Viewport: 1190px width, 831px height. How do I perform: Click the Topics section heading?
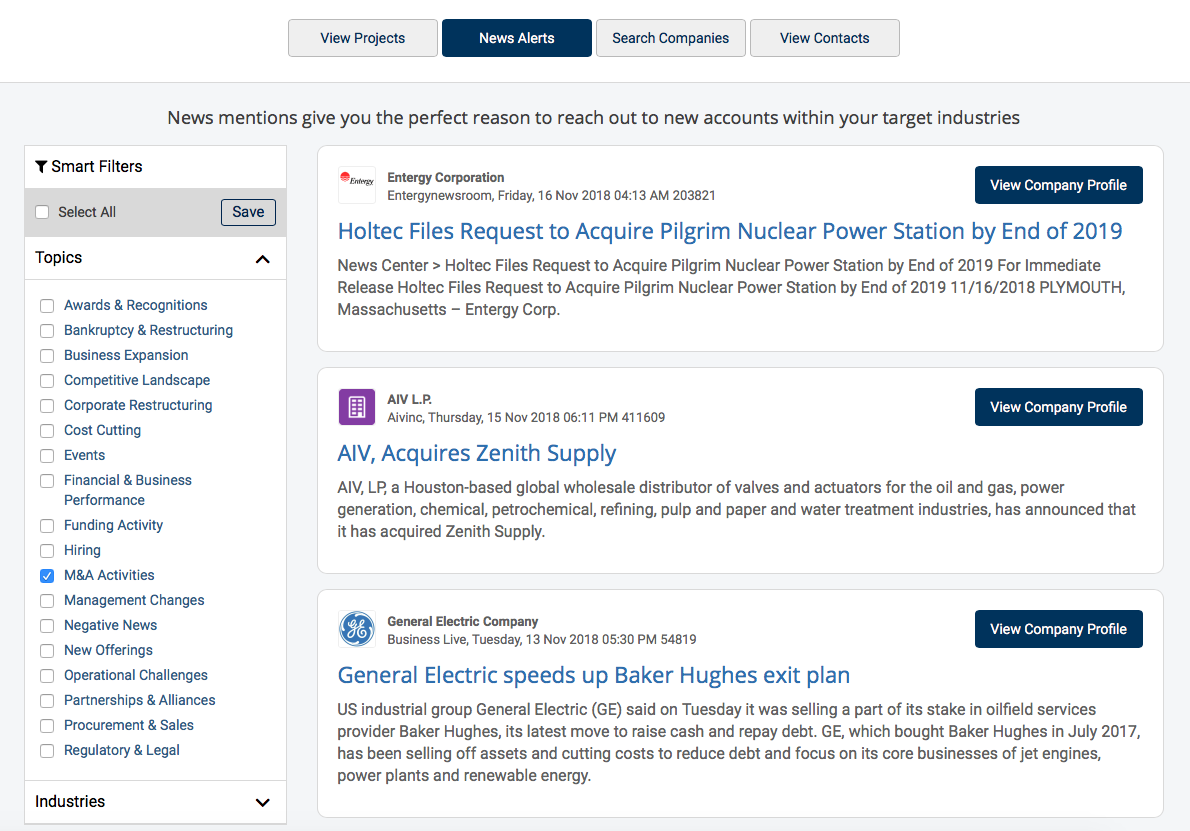58,257
